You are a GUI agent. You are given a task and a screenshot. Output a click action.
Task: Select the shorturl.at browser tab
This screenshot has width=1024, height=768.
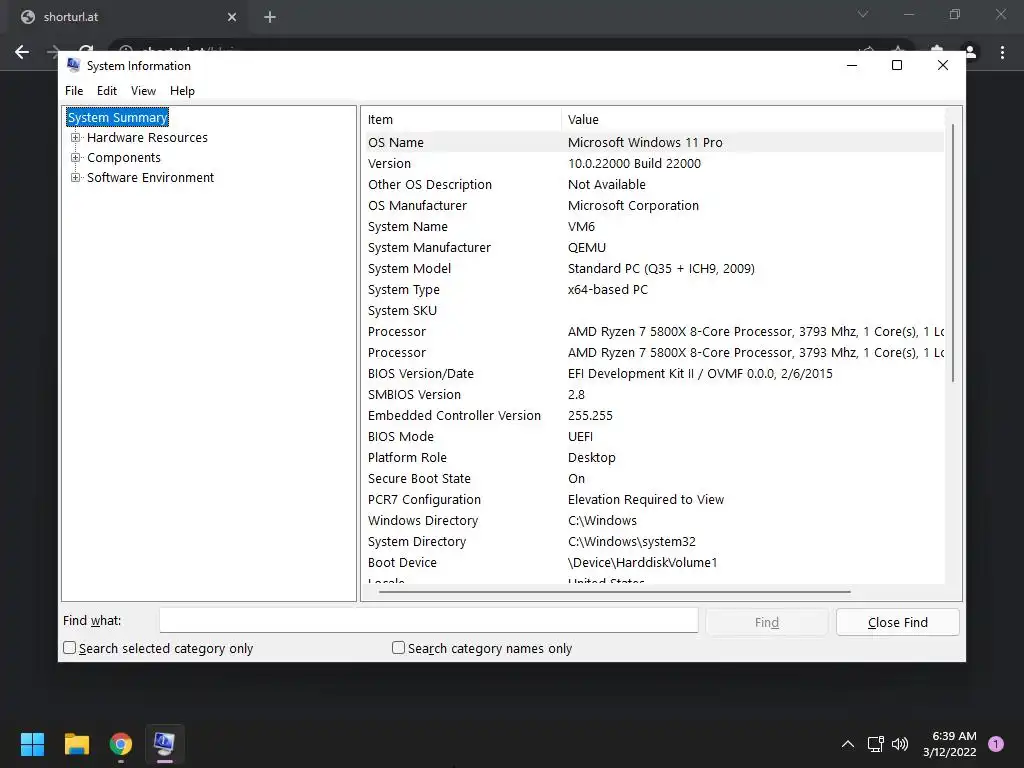128,17
